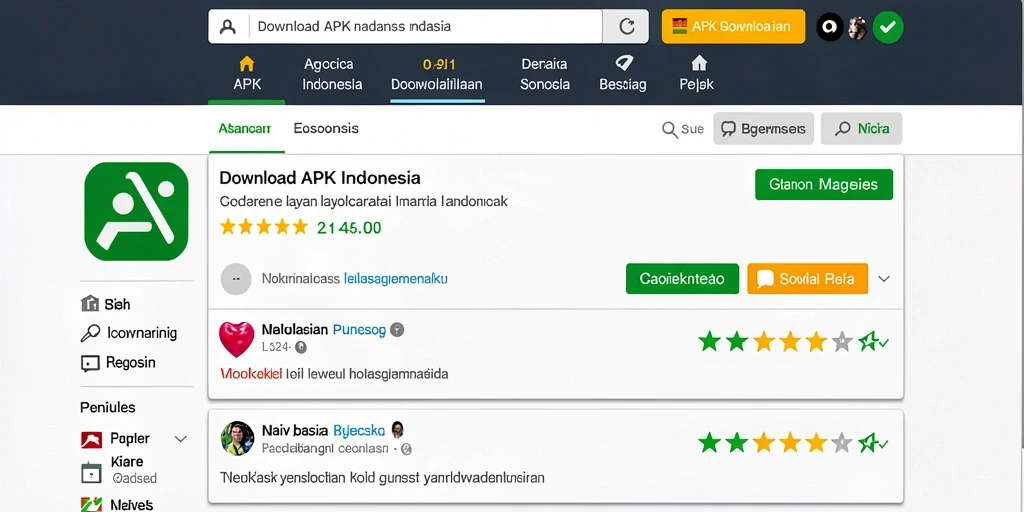
Task: Click the red heart review avatar
Action: pos(236,339)
